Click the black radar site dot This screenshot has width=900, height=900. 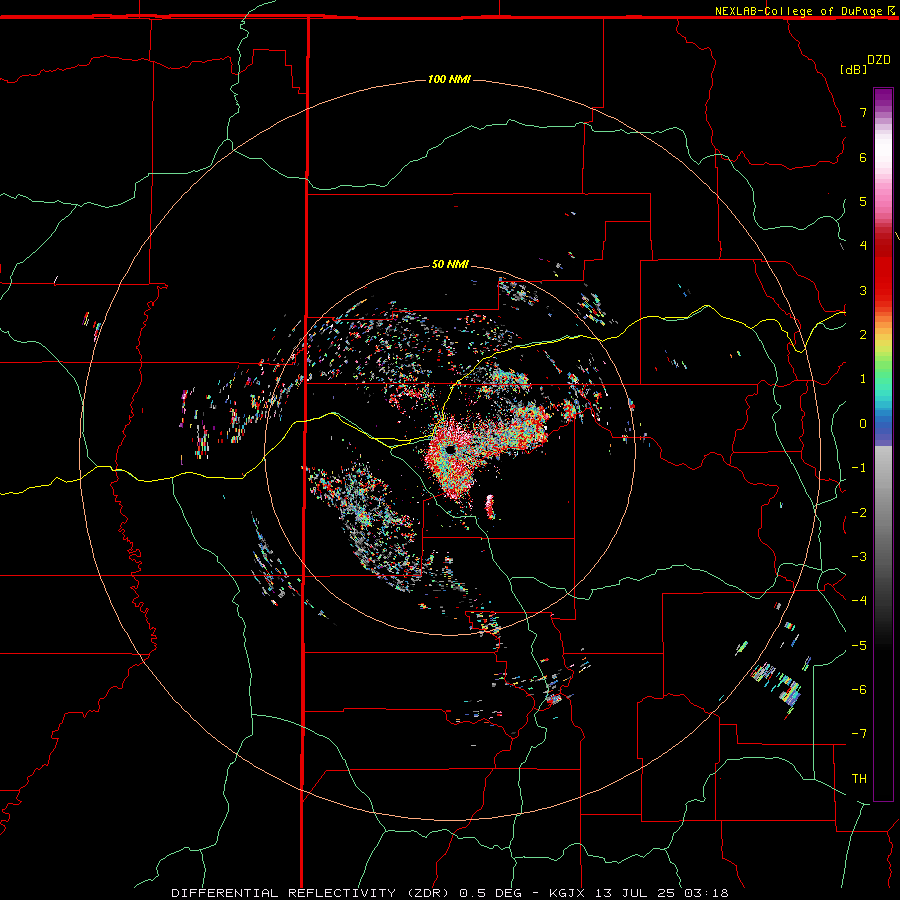pyautogui.click(x=451, y=449)
